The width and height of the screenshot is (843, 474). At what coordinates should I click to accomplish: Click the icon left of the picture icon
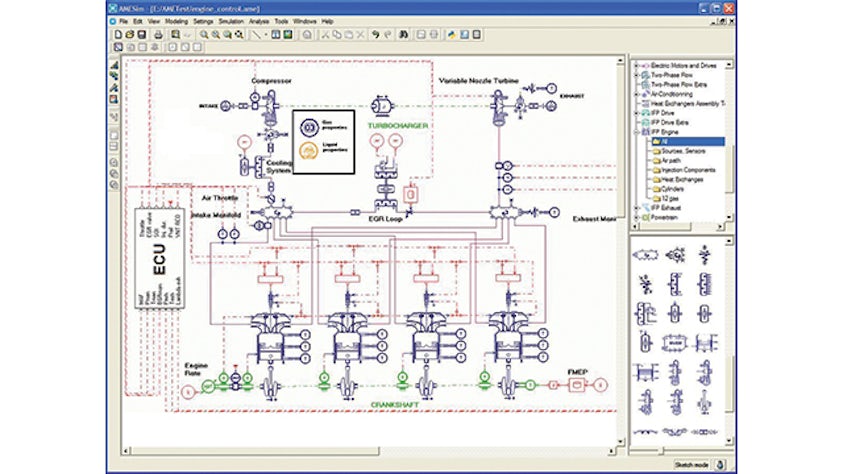pos(276,34)
